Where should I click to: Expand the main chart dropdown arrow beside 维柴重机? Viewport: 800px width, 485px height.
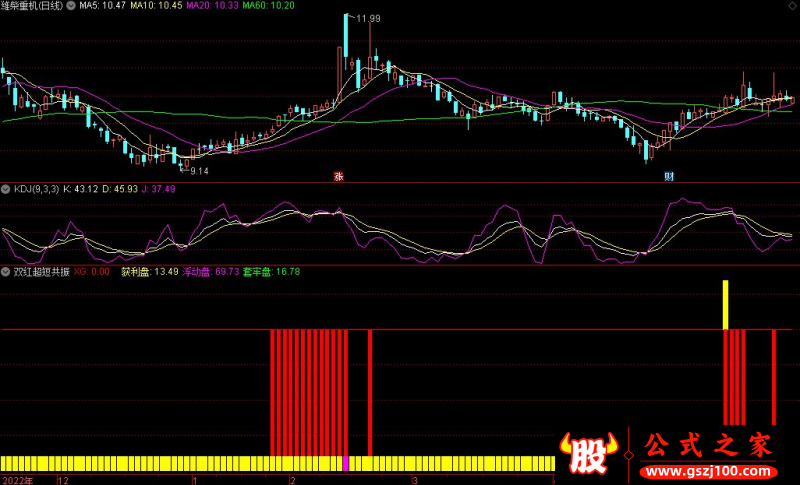click(x=71, y=6)
